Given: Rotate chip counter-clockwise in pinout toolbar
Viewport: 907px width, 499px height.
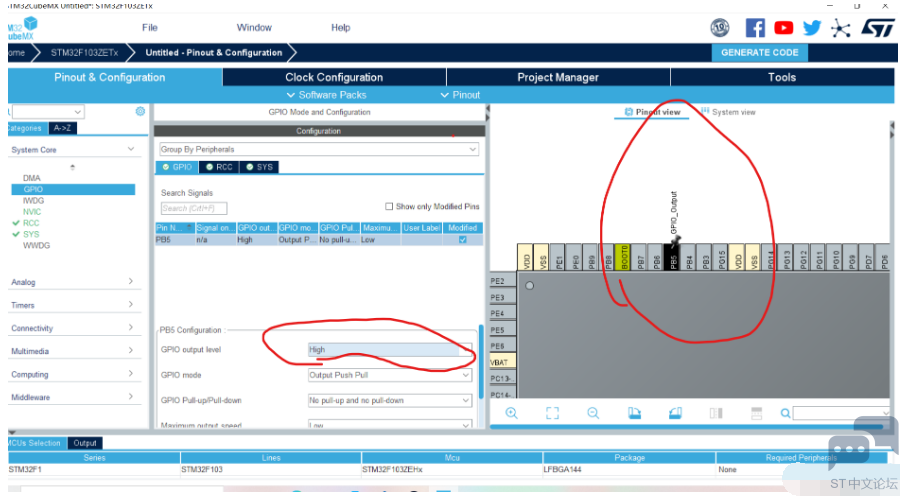Looking at the screenshot, I should [x=675, y=413].
